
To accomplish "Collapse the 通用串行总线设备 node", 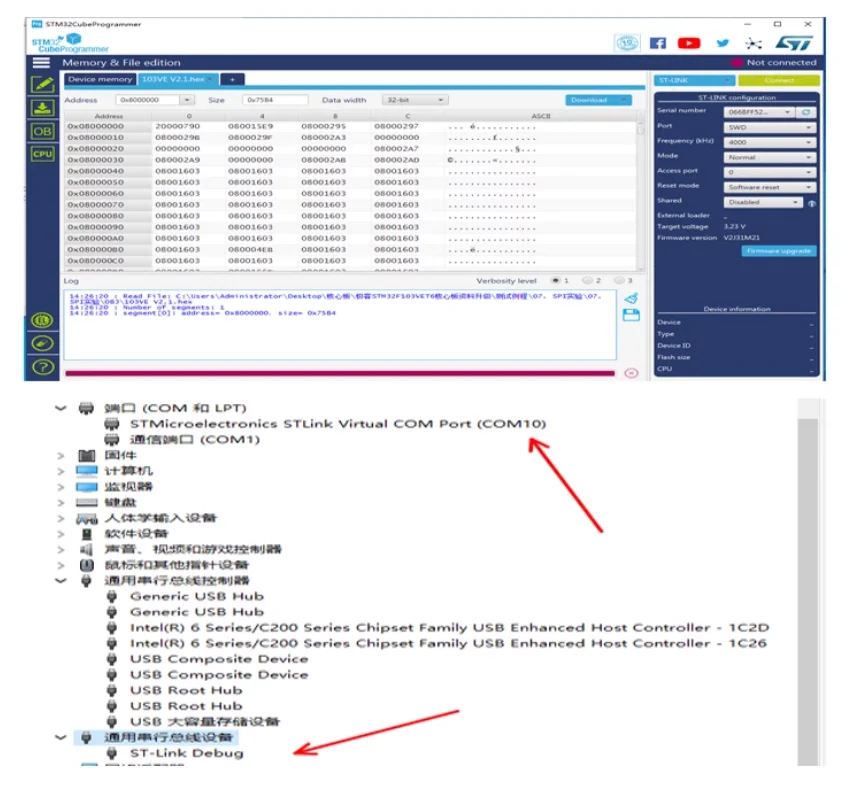I will coord(61,737).
